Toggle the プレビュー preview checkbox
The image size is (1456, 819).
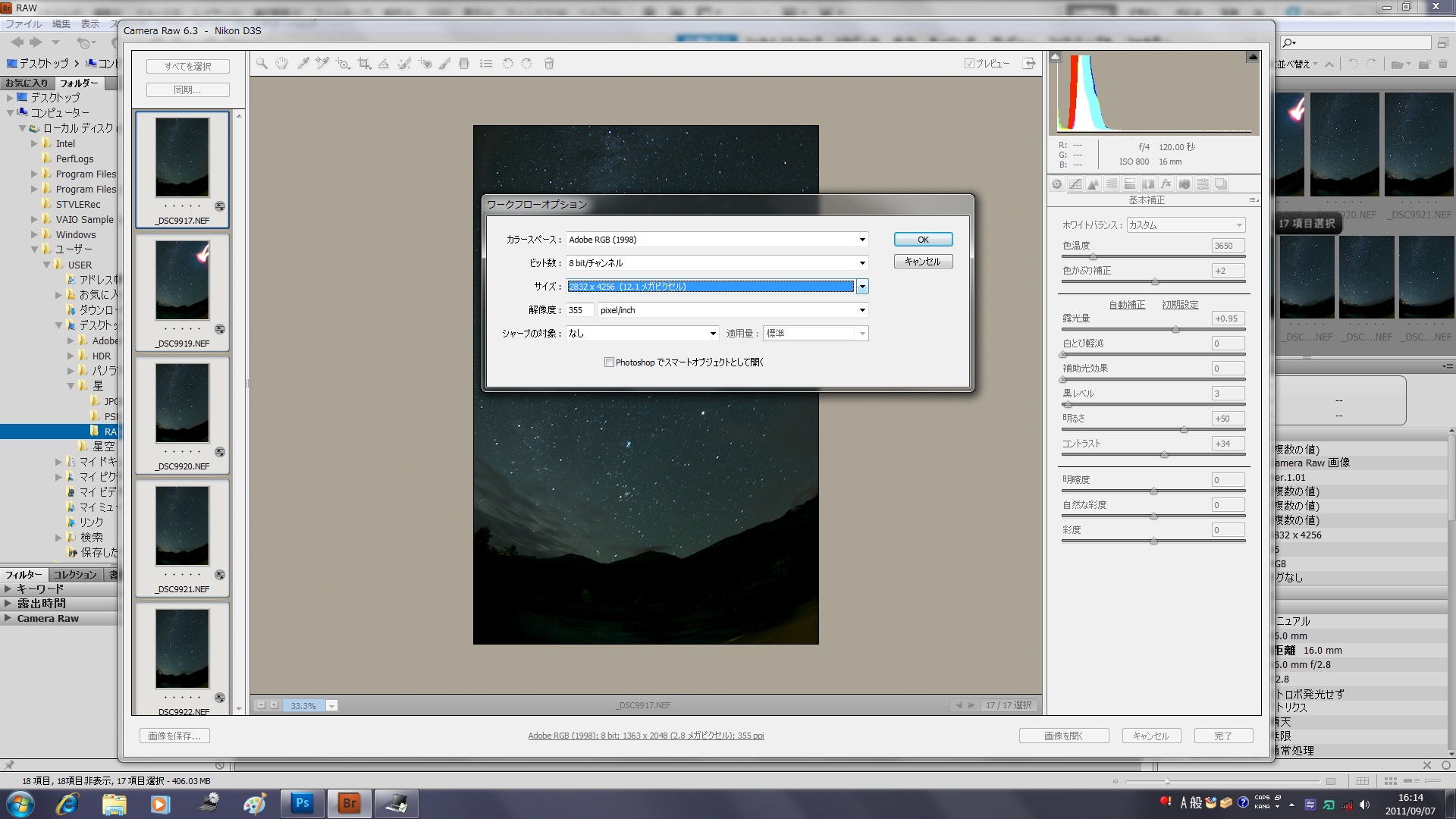969,64
